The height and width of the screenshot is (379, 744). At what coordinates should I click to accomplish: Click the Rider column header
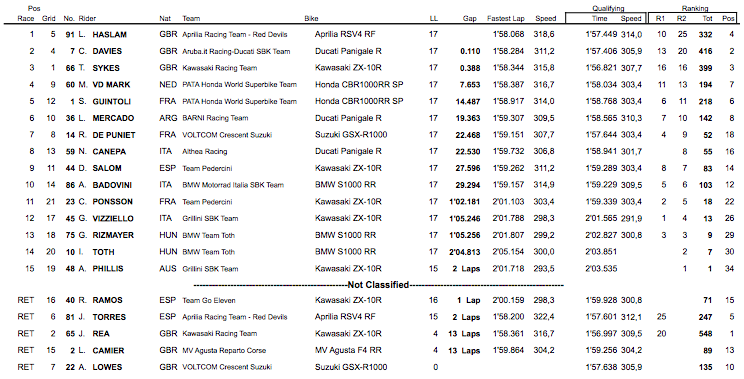coord(87,18)
